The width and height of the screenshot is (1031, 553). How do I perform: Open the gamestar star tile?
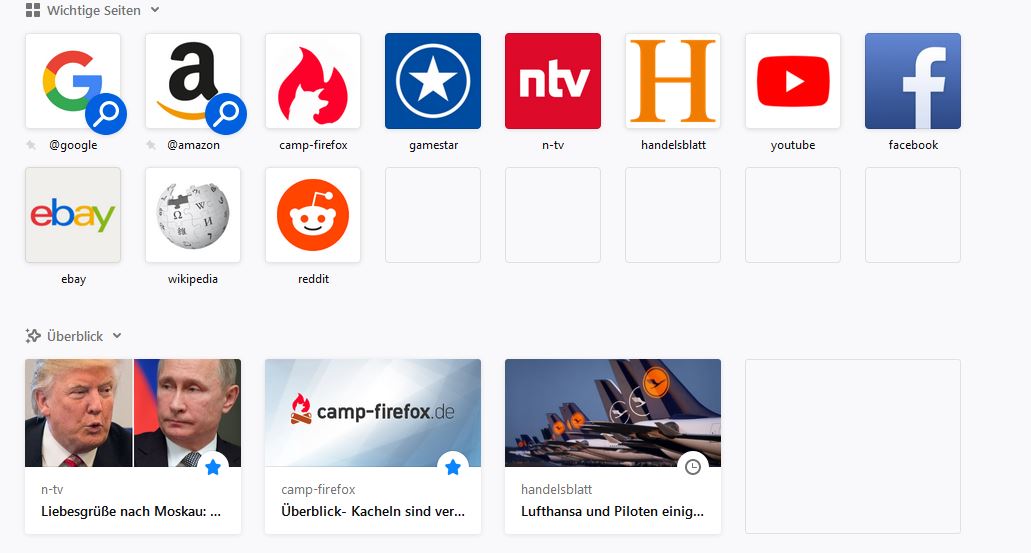433,81
